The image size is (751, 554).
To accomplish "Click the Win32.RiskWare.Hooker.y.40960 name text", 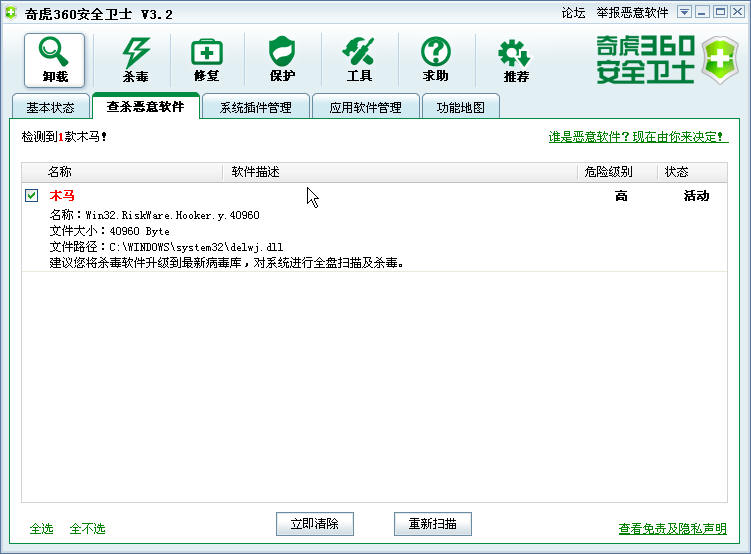I will 172,215.
